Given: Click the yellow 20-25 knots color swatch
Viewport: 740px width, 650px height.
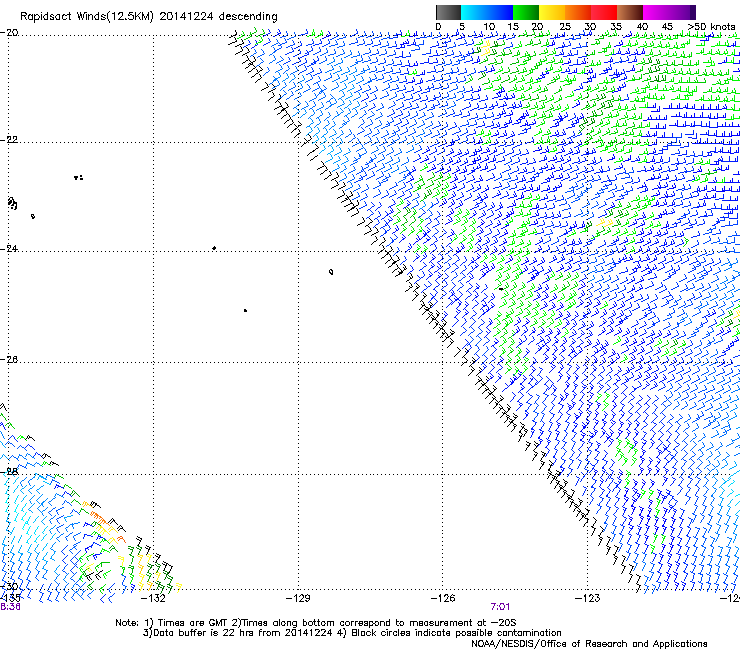Looking at the screenshot, I should point(552,12).
